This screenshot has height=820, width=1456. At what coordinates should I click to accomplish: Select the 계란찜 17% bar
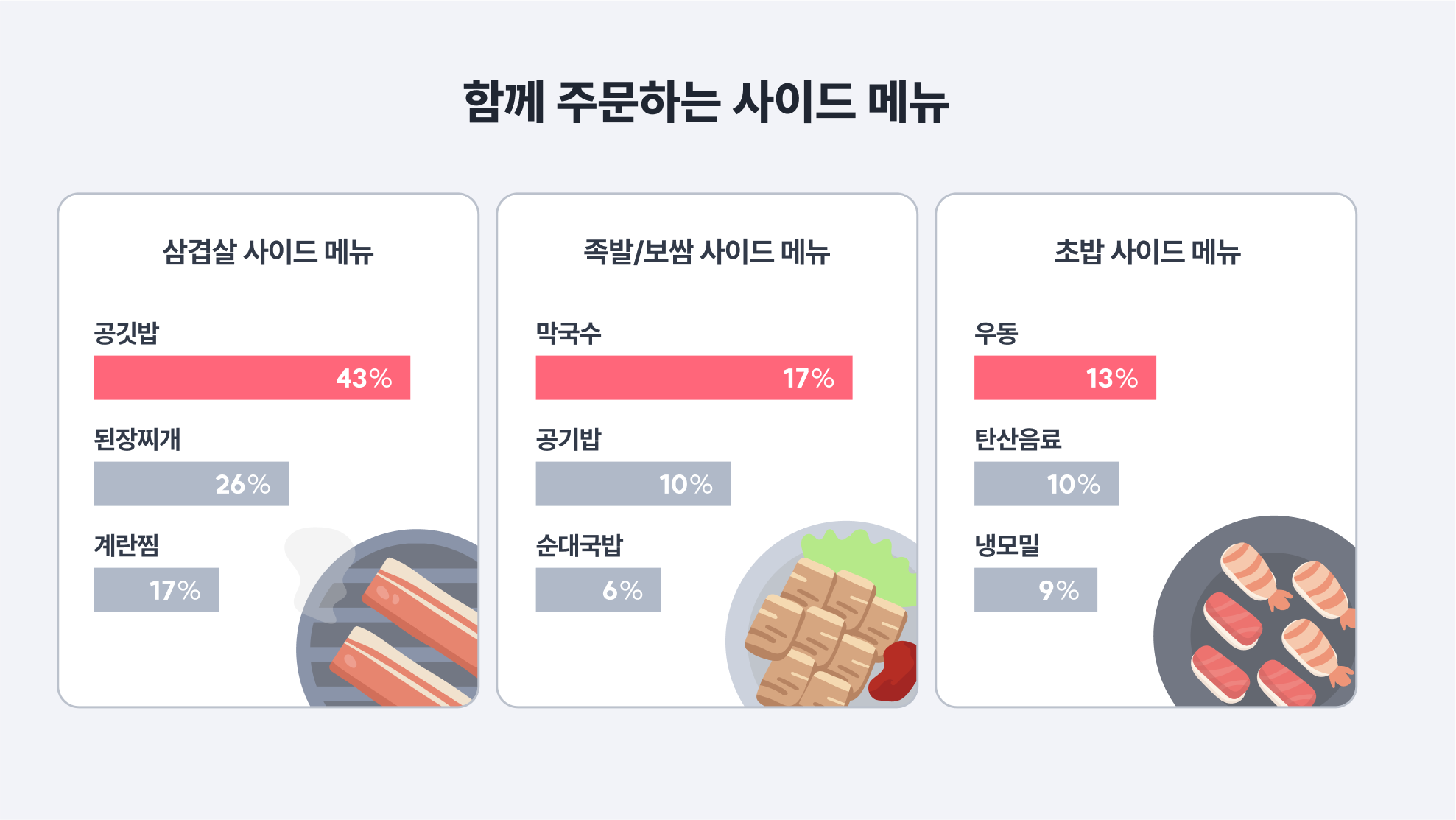pos(156,590)
